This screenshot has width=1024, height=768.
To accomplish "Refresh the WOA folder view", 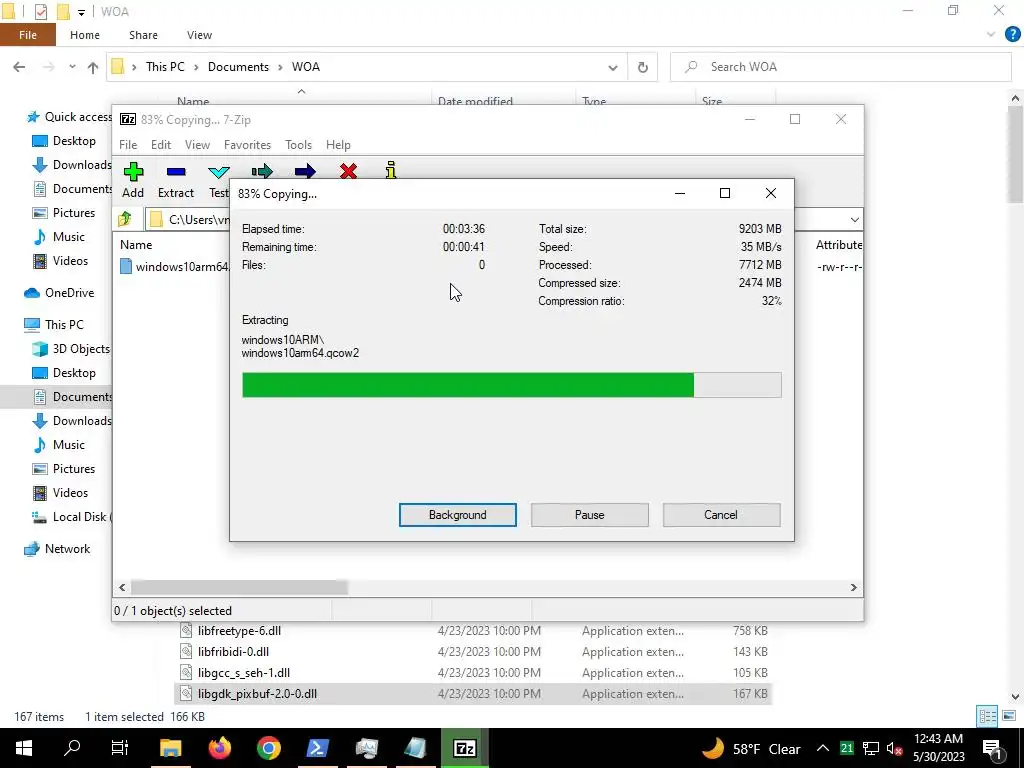I will [x=643, y=67].
